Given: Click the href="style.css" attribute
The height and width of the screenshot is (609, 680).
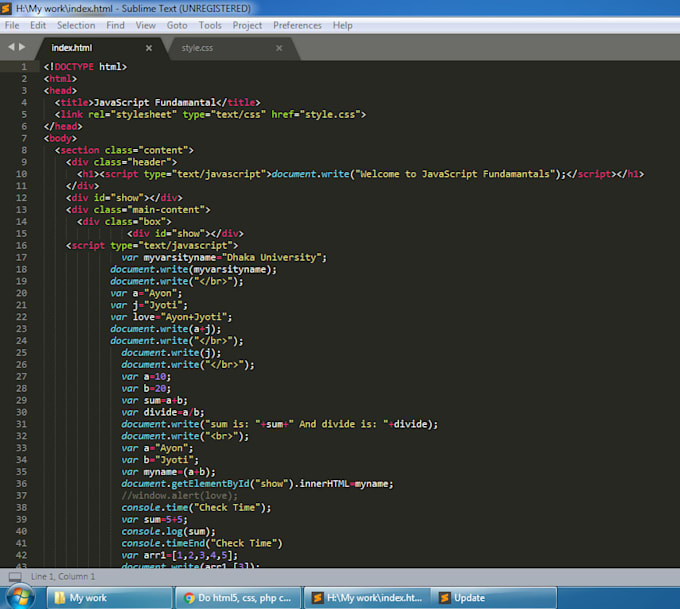Looking at the screenshot, I should 316,115.
